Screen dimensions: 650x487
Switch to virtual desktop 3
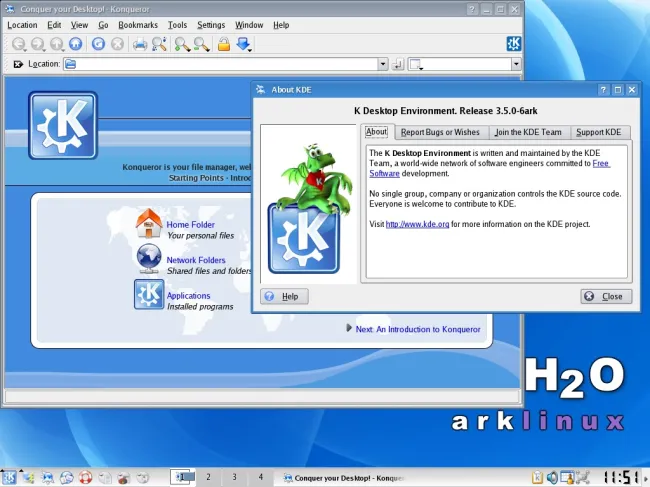pyautogui.click(x=234, y=477)
